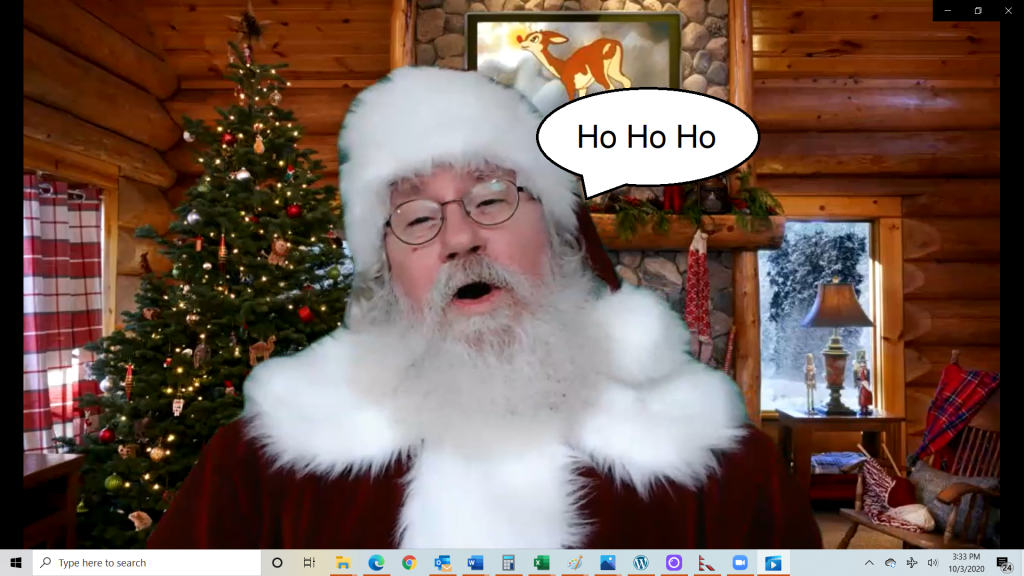The width and height of the screenshot is (1024, 576).
Task: Open Task View on the taskbar
Action: (x=310, y=563)
